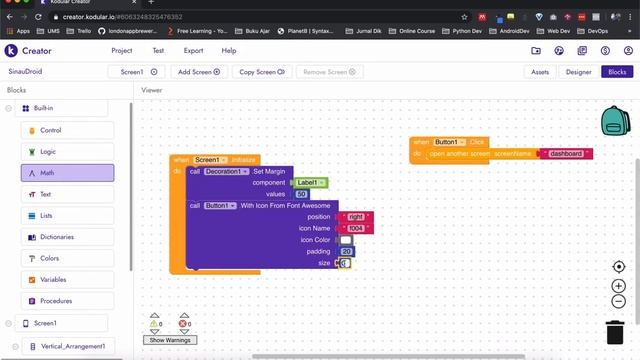This screenshot has width=640, height=360.
Task: Show more bookmarks with the overflow chevron
Action: tap(629, 31)
